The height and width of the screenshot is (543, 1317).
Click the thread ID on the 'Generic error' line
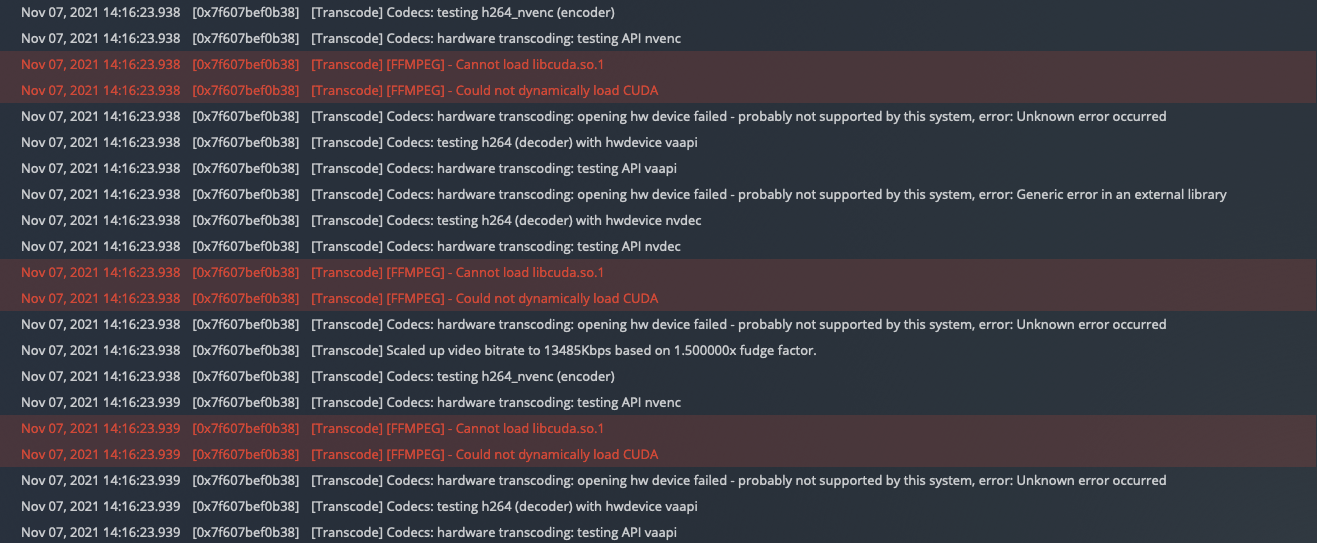click(245, 194)
